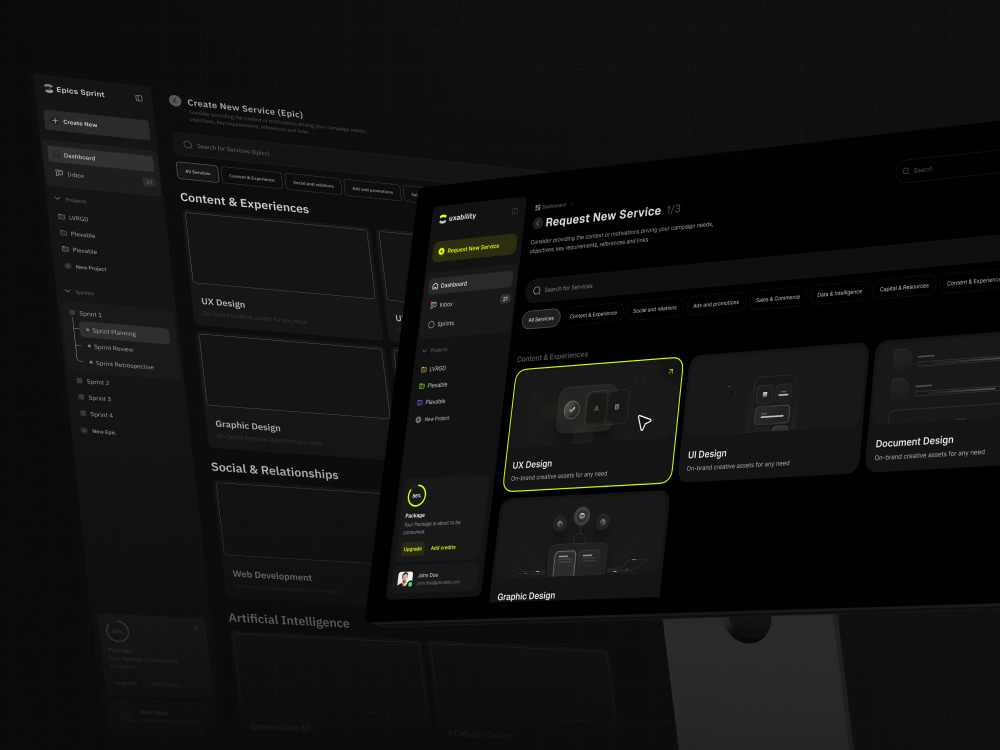Select Social and relations tab in Epics Sprint window
Image resolution: width=1000 pixels, height=750 pixels.
point(312,184)
